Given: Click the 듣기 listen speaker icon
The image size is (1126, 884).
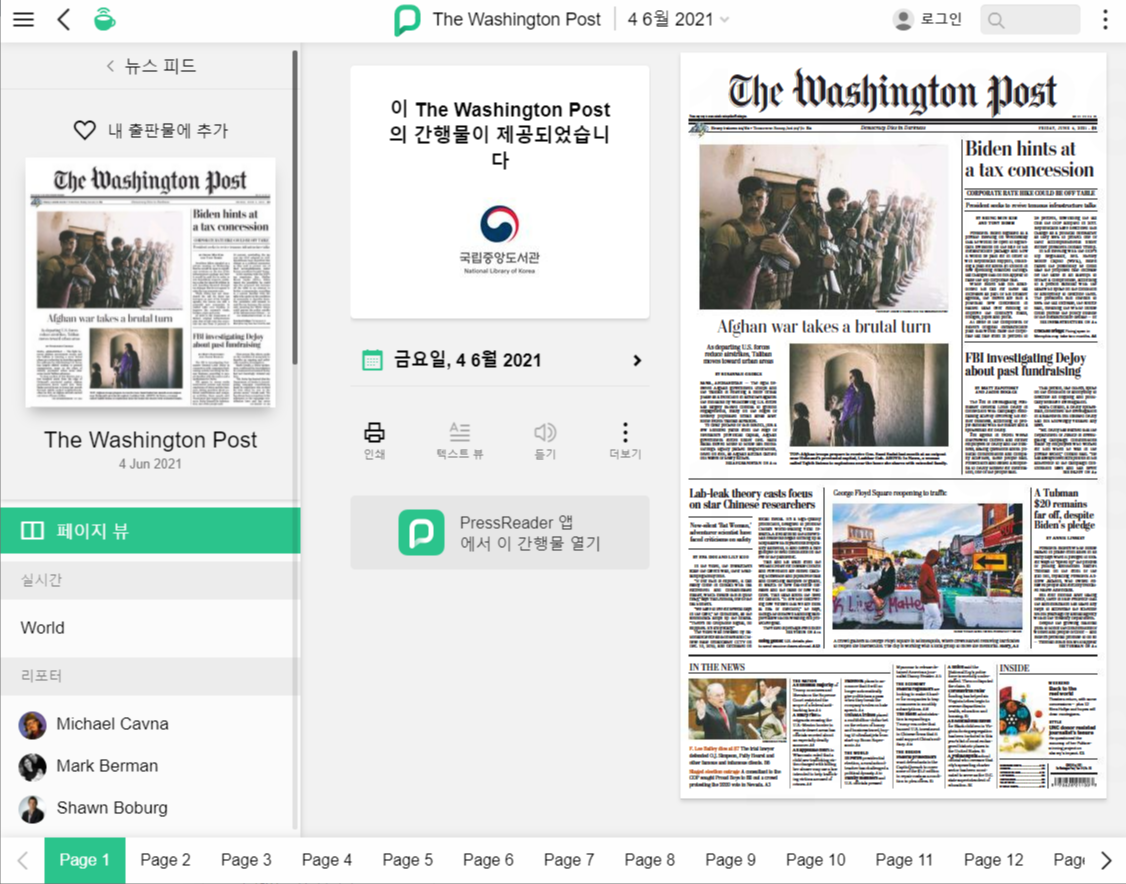Looking at the screenshot, I should (x=545, y=440).
